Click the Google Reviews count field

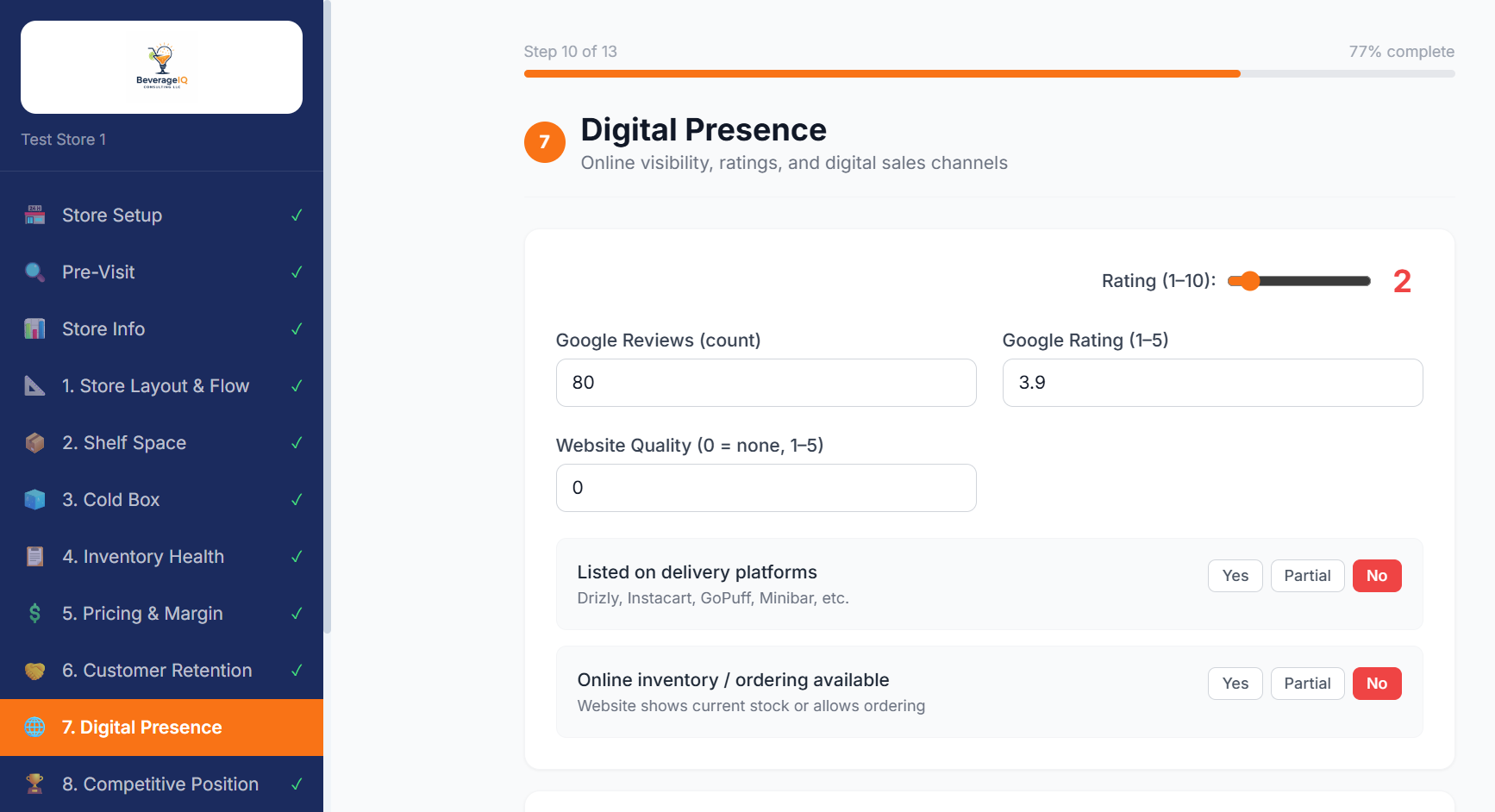pos(766,383)
